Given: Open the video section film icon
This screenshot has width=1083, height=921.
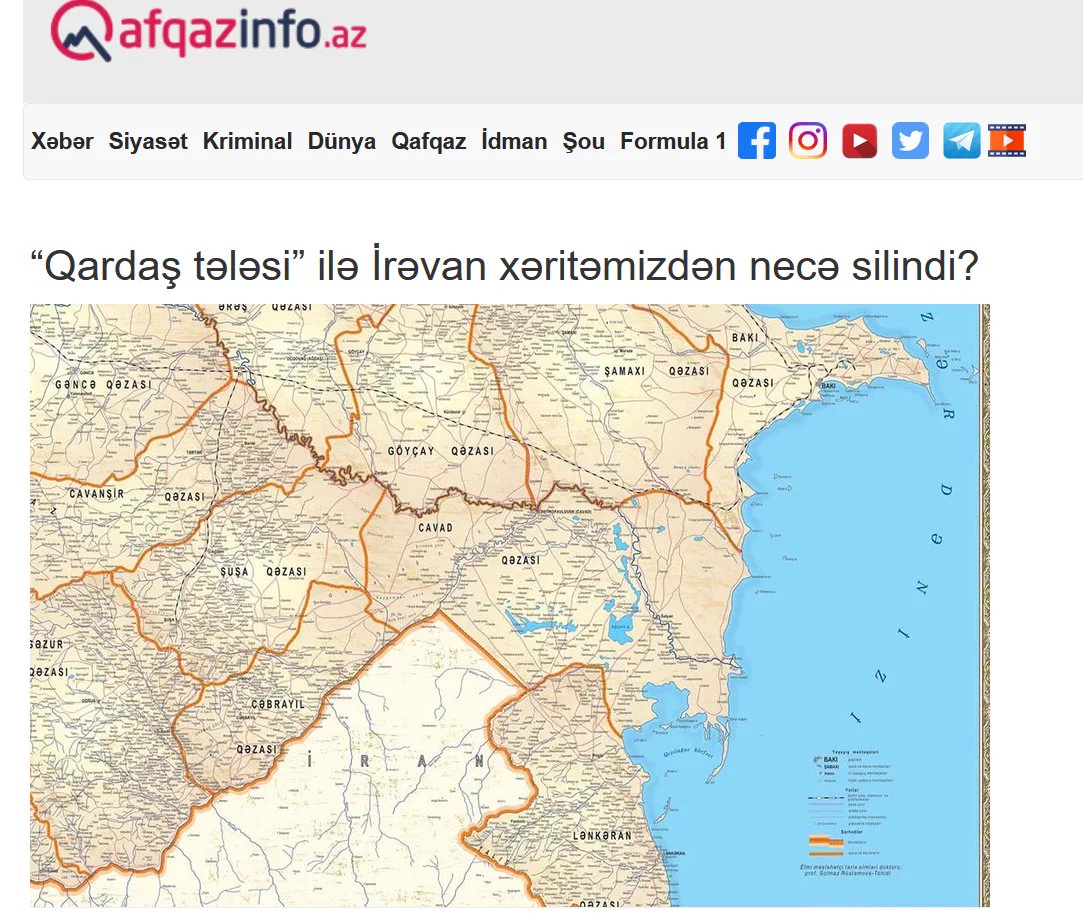Looking at the screenshot, I should coord(1006,141).
